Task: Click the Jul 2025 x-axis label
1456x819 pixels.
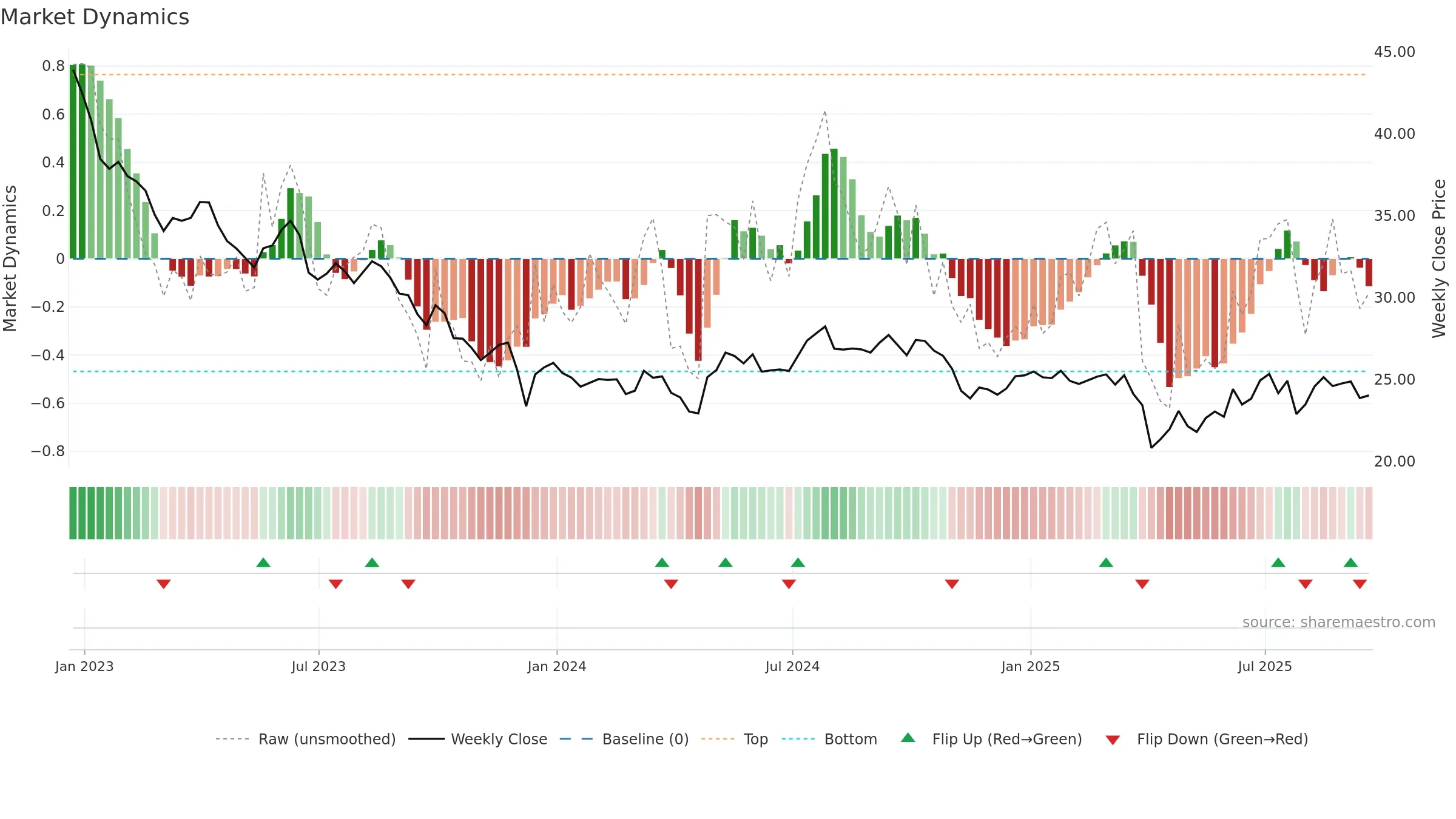Action: point(1265,666)
